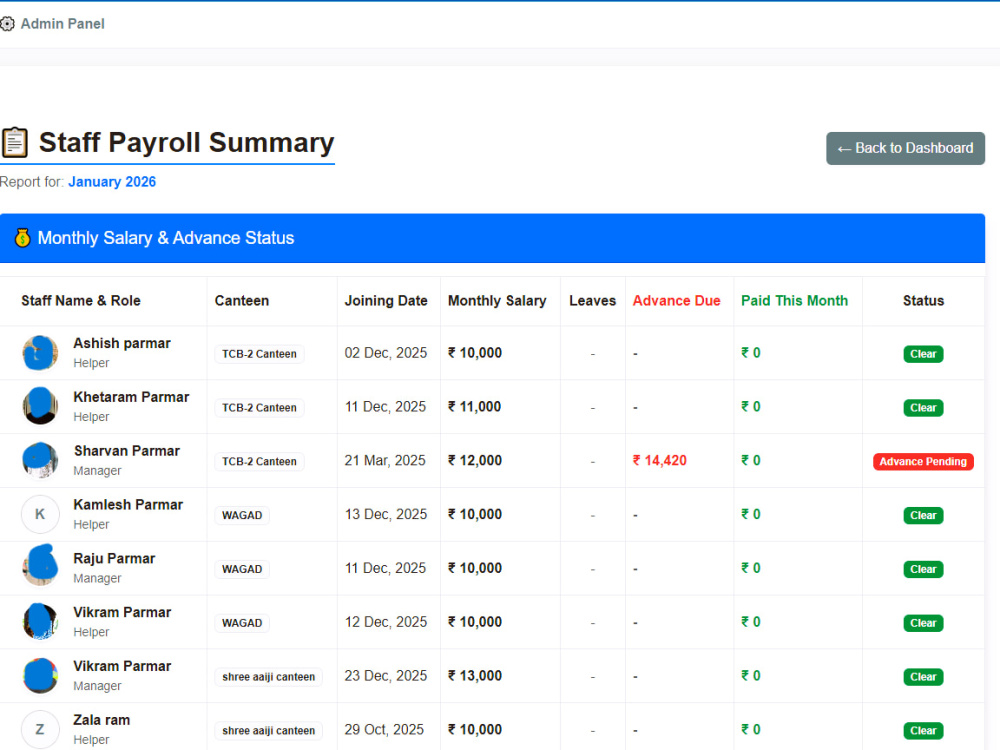
Task: Click the Clear badge in Zala ram's row
Action: (x=923, y=731)
